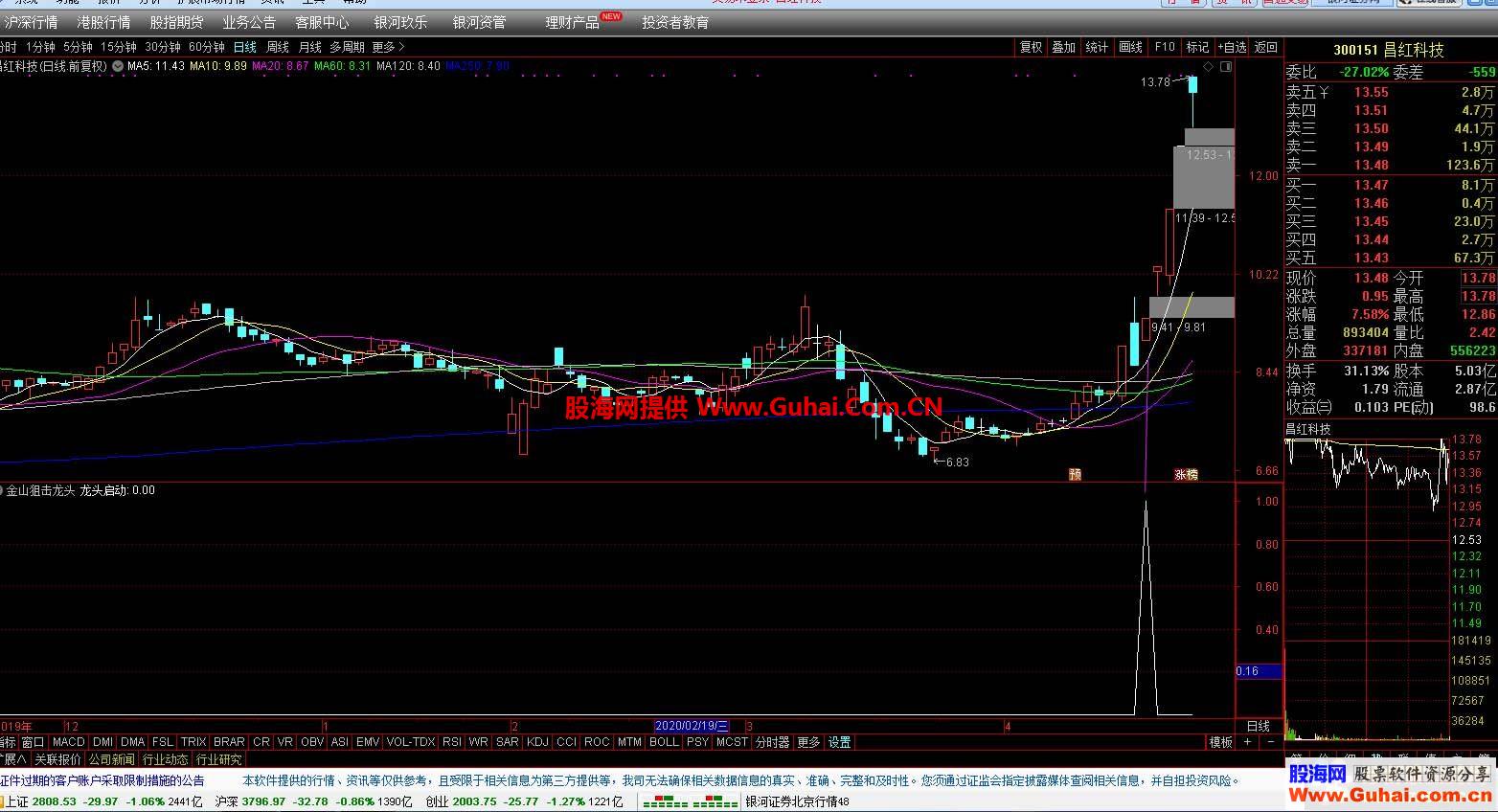Add stock via +自选 button
1498x812 pixels.
(1233, 47)
